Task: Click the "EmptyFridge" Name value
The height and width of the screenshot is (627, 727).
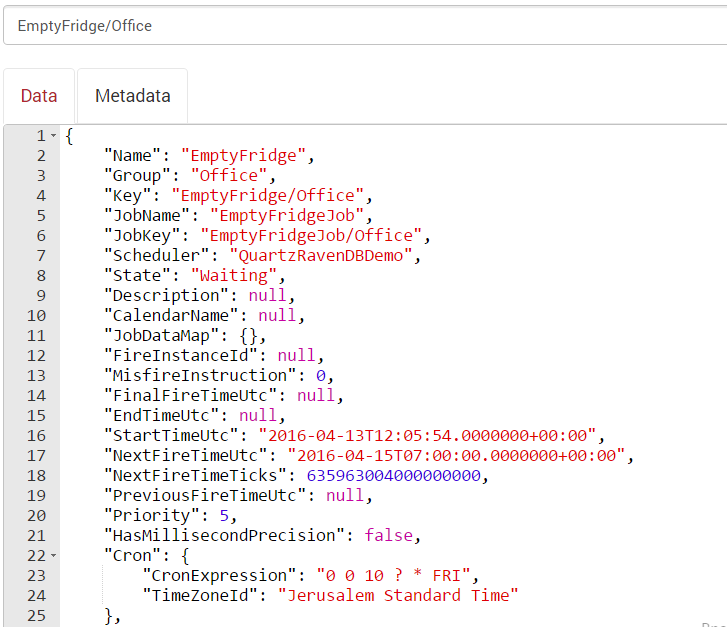Action: (x=243, y=156)
